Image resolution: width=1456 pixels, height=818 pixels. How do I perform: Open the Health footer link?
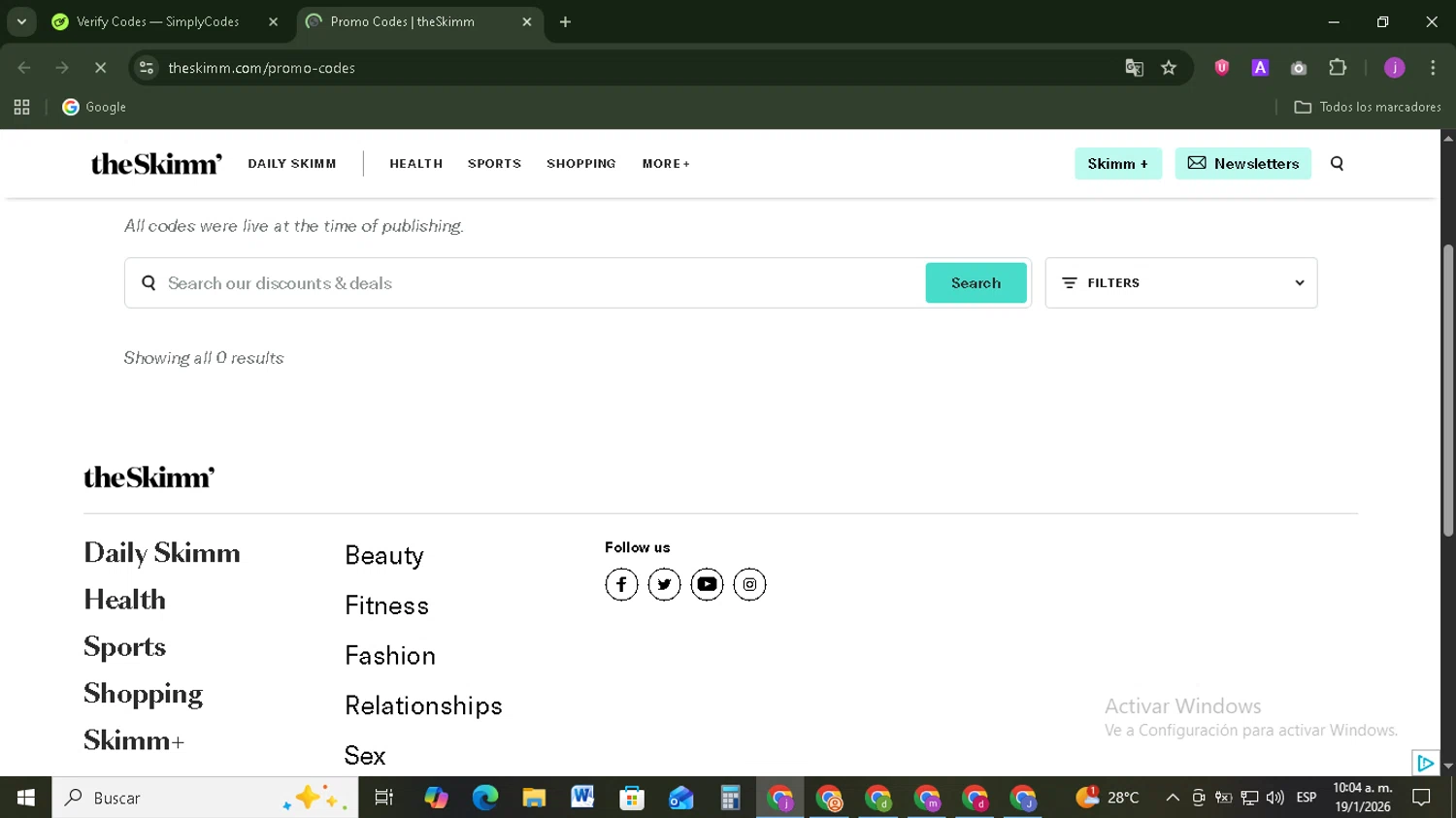(x=124, y=600)
